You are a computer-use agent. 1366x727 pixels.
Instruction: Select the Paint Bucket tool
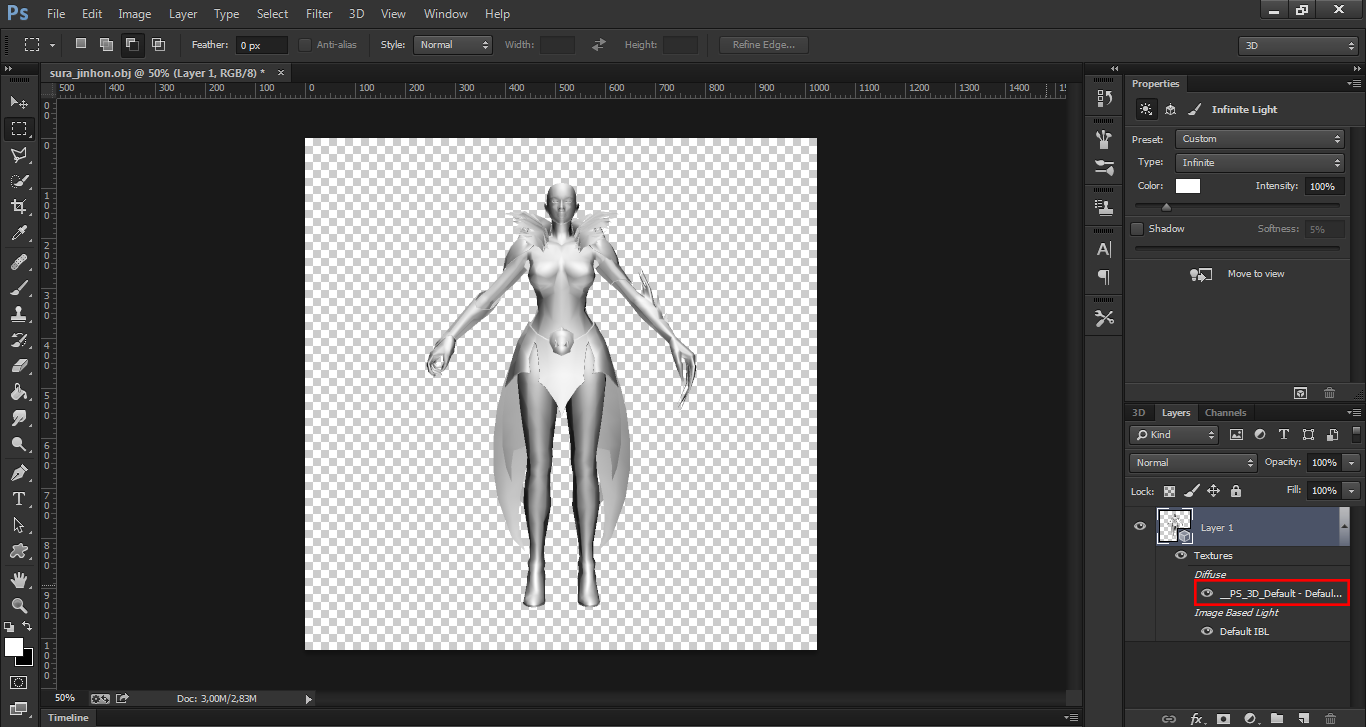click(x=19, y=392)
